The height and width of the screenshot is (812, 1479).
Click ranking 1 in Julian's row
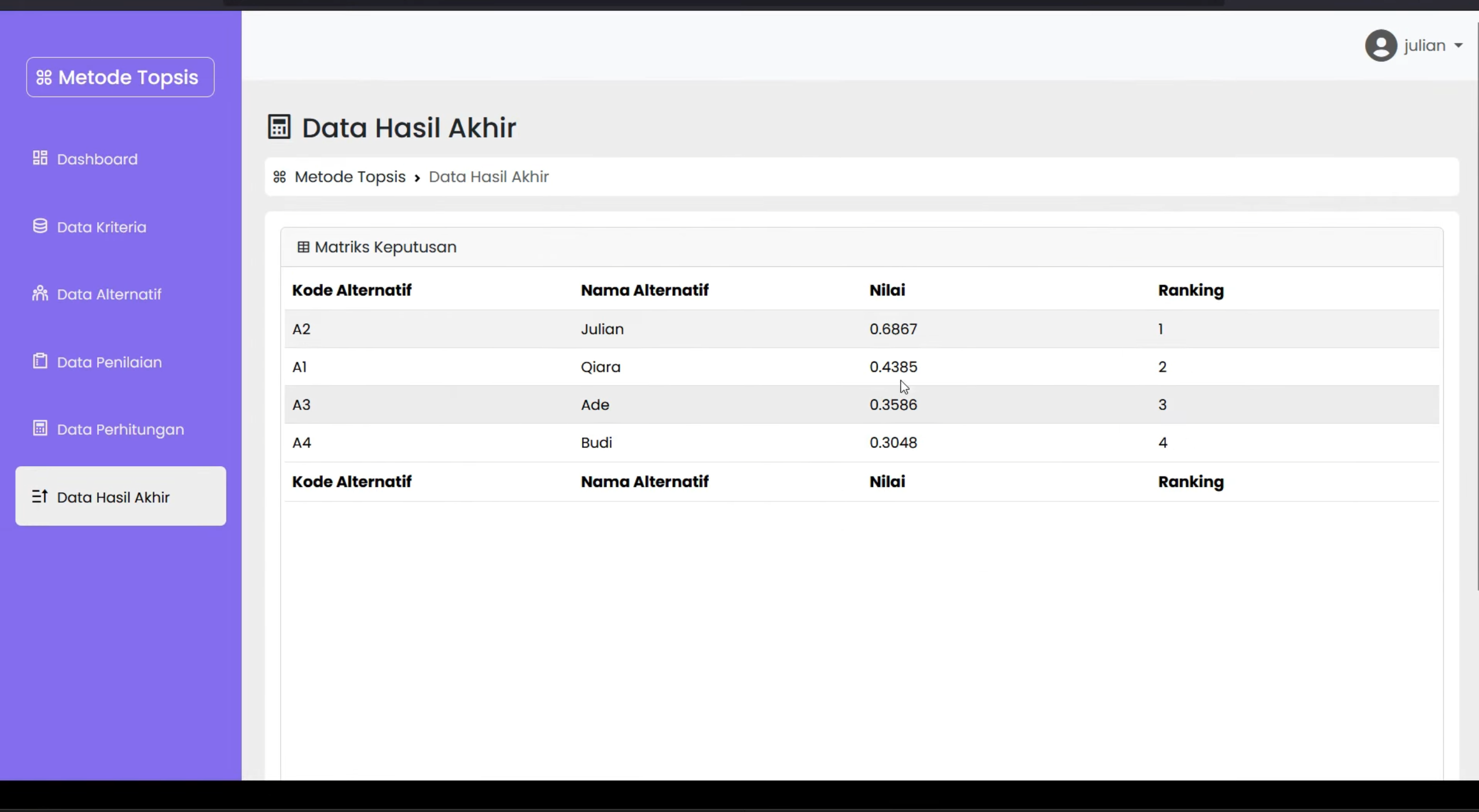coord(1161,329)
